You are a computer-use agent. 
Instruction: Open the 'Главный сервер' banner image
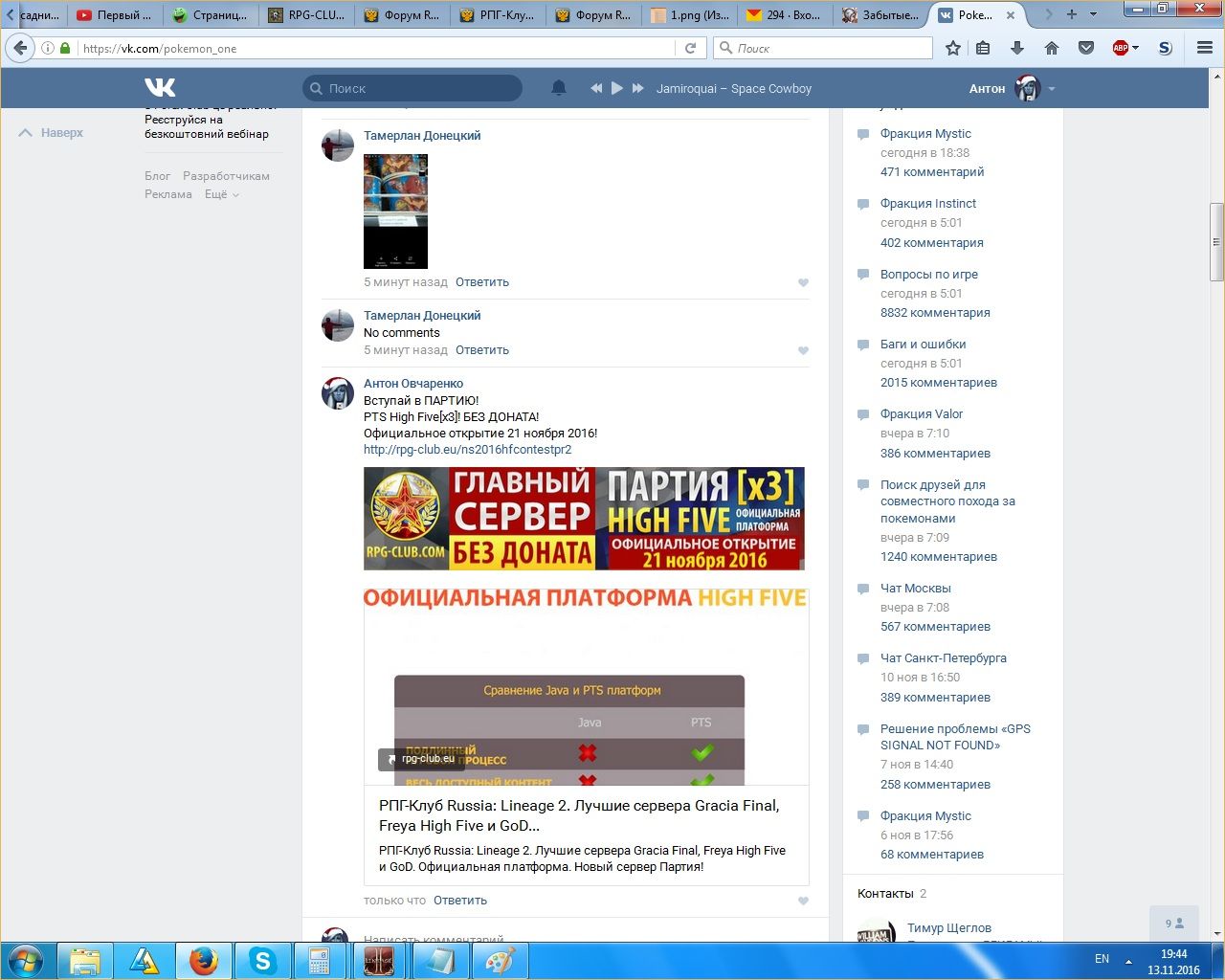coord(584,519)
